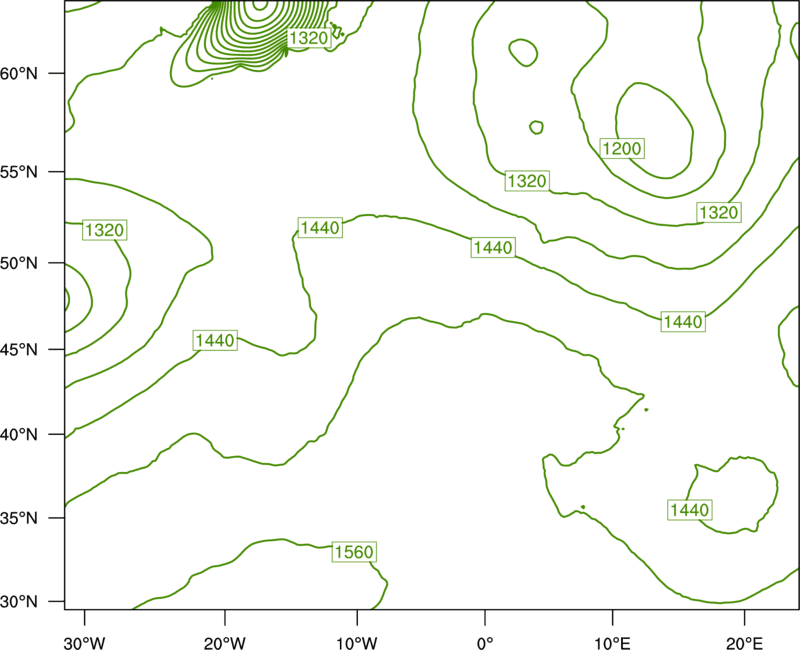Click the 1320 label near 52°N west
800x650 pixels.
tap(105, 230)
